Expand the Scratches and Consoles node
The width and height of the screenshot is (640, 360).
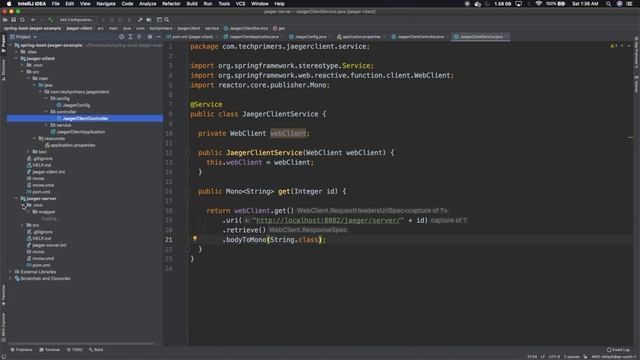point(11,278)
